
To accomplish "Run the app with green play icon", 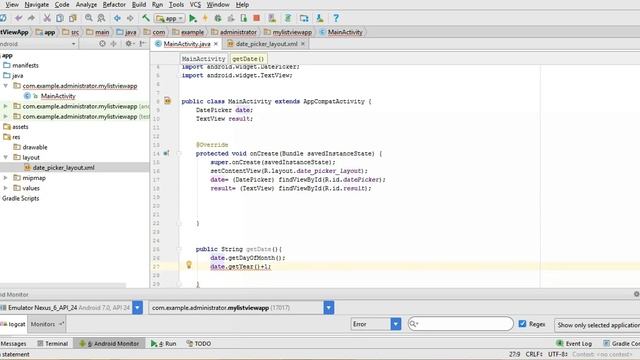I will 193,18.
